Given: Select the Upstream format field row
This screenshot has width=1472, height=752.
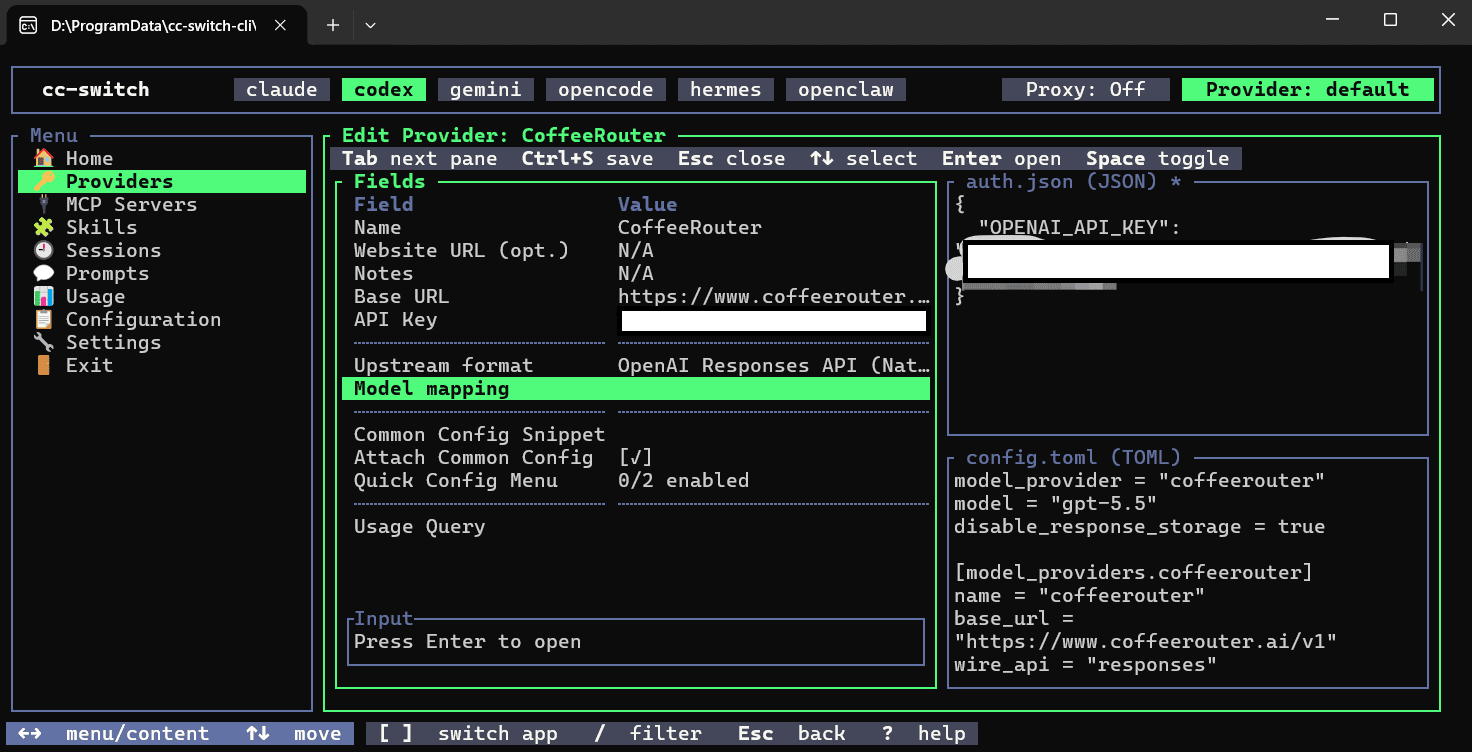Looking at the screenshot, I should [x=636, y=365].
